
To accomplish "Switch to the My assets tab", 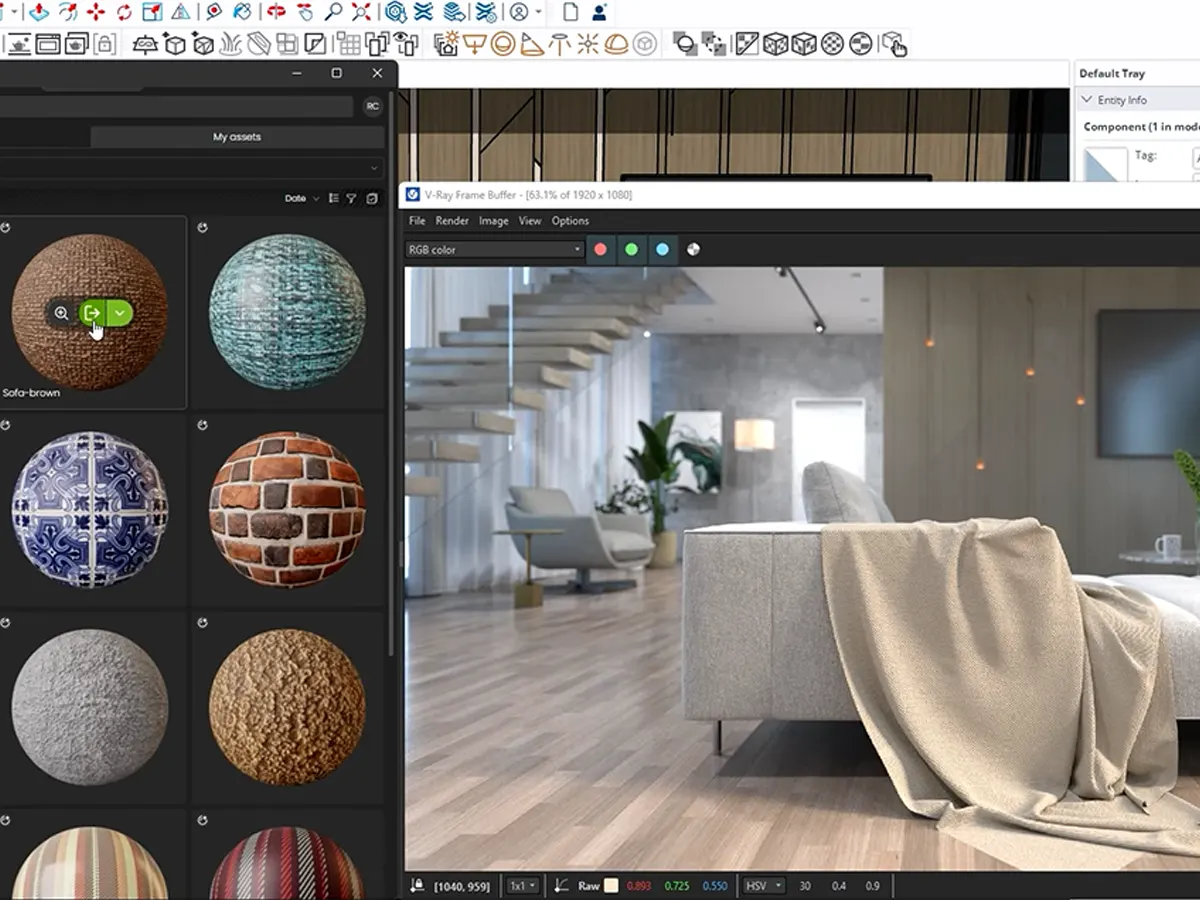I will click(237, 137).
